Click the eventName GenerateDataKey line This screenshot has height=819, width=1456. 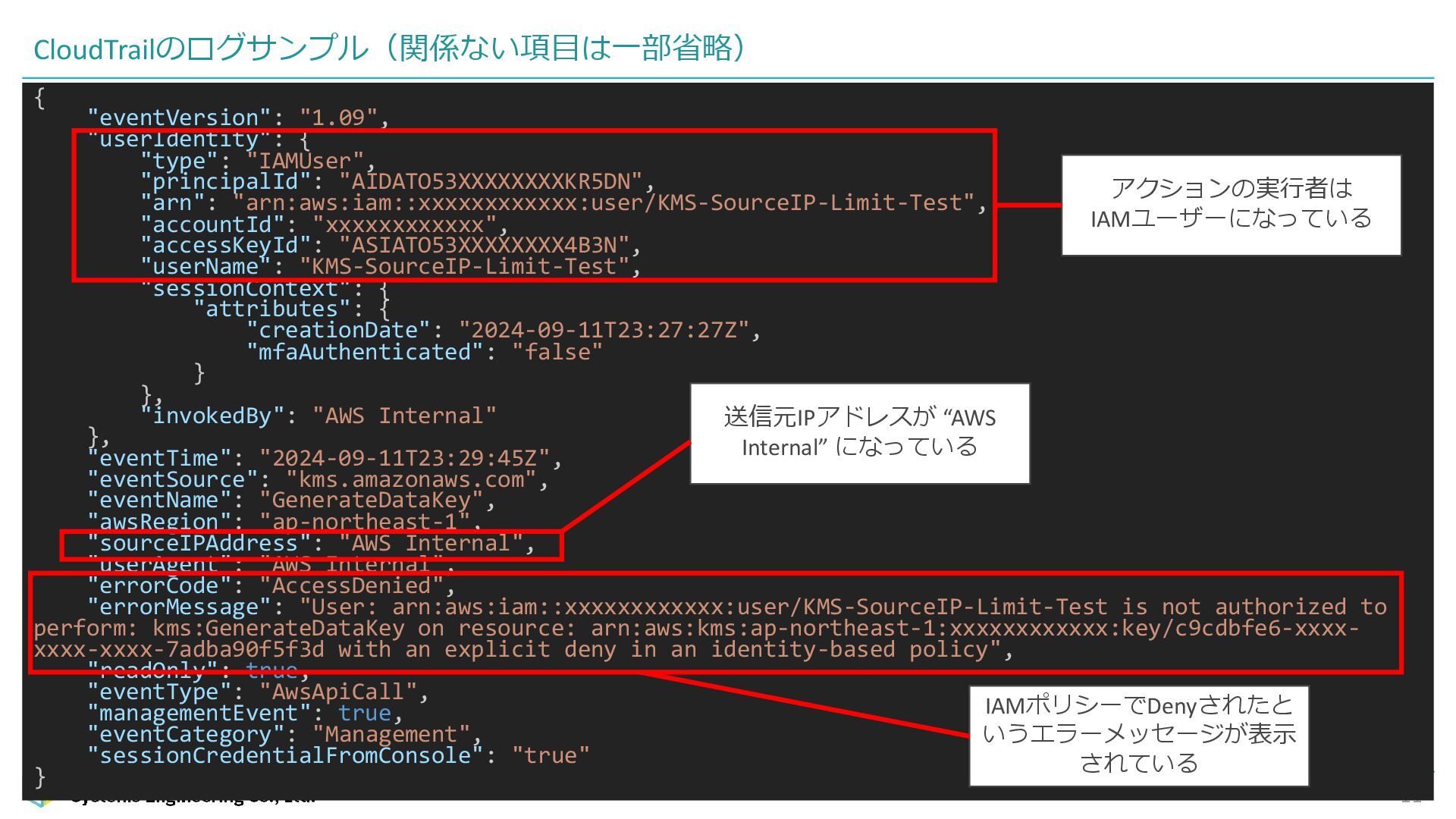pyautogui.click(x=291, y=500)
